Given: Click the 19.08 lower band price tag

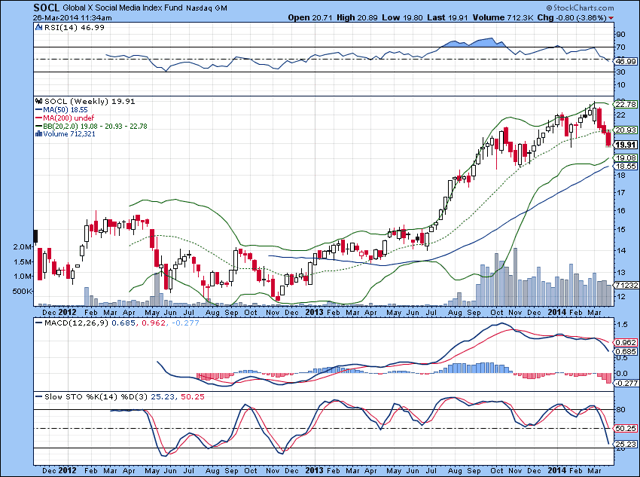Looking at the screenshot, I should pyautogui.click(x=626, y=158).
